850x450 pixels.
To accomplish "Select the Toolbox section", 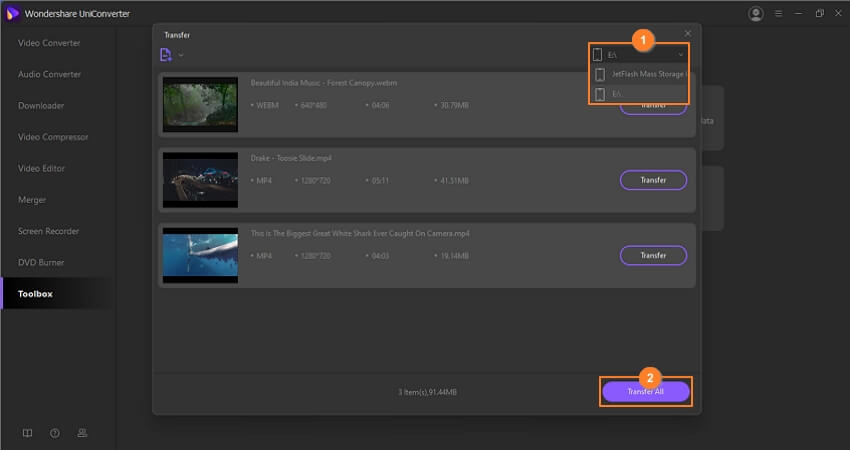I will coord(35,294).
